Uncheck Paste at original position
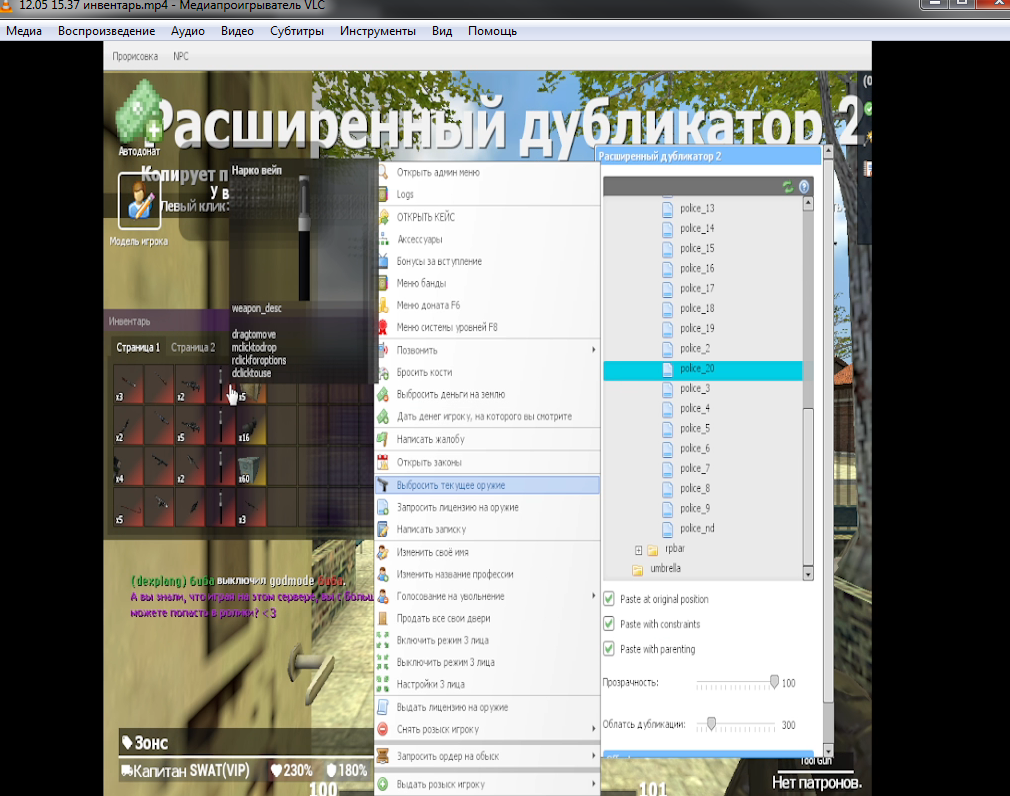This screenshot has width=1010, height=796. coord(609,599)
